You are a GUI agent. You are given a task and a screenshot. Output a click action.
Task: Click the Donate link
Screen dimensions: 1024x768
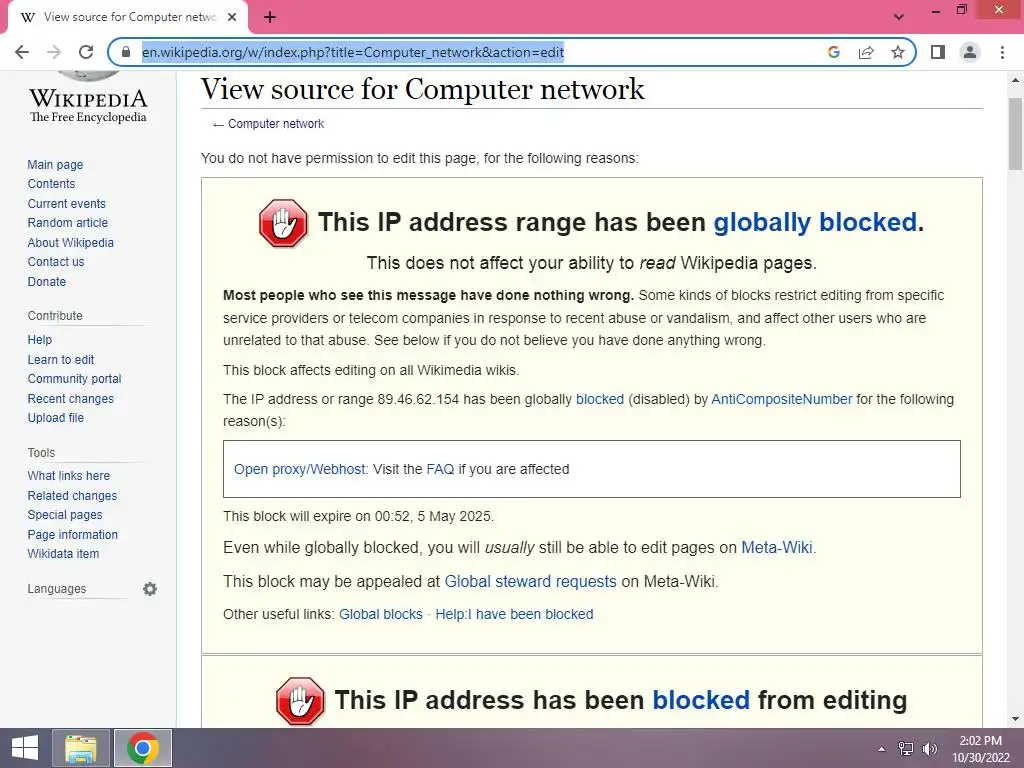tap(47, 281)
